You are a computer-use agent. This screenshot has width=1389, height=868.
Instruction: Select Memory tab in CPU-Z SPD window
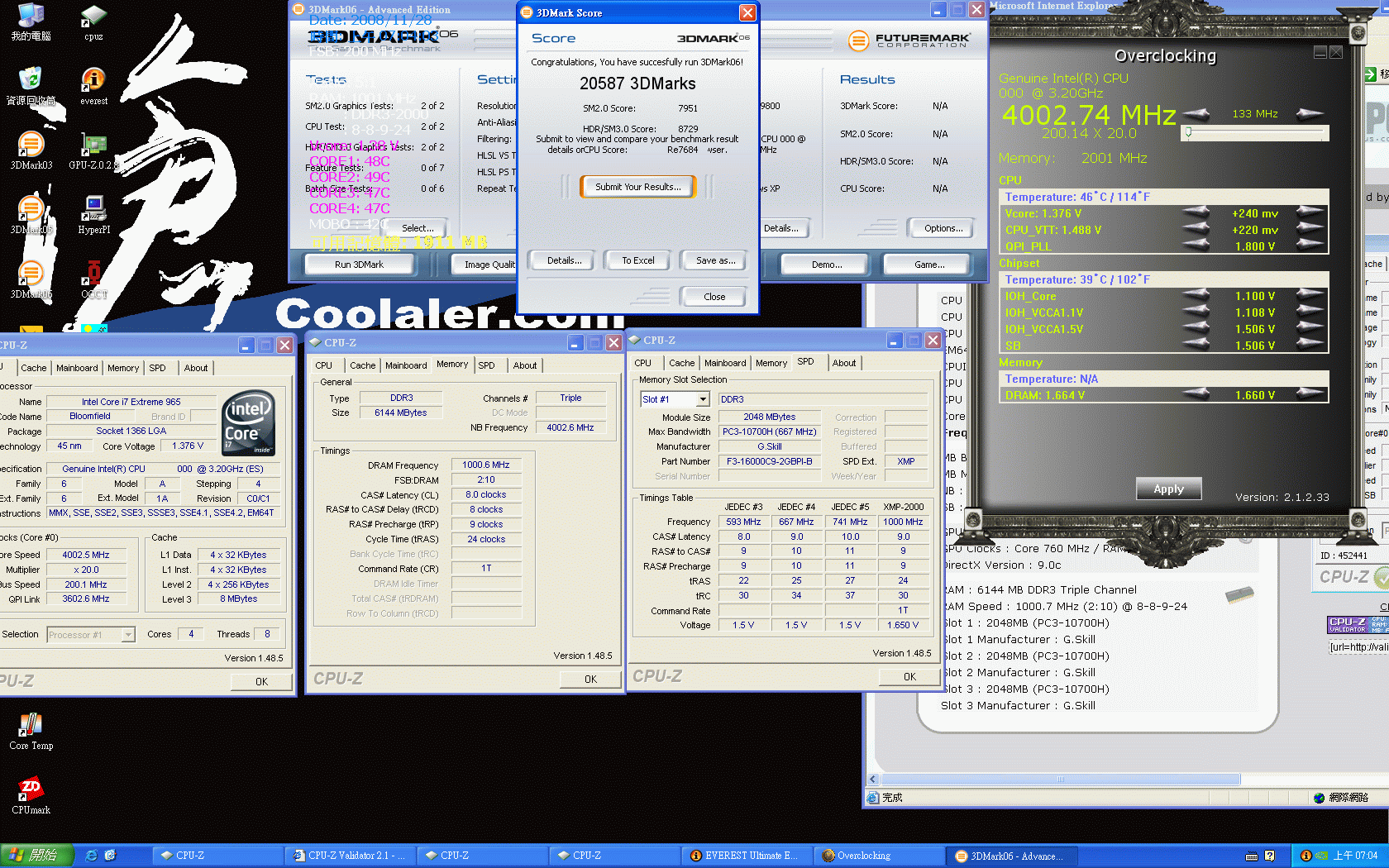pyautogui.click(x=771, y=363)
